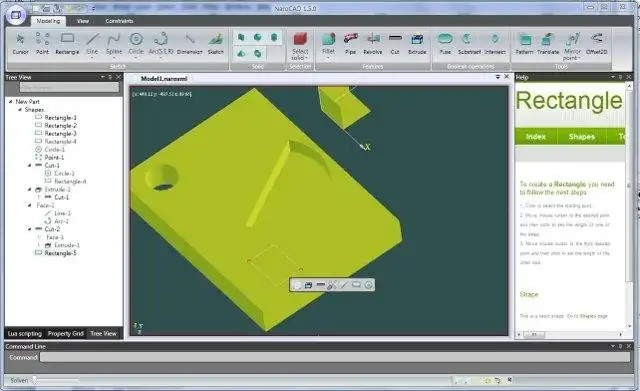Open the Line tool dropdown arrow
Viewport: 640px width, 391px height.
92,58
